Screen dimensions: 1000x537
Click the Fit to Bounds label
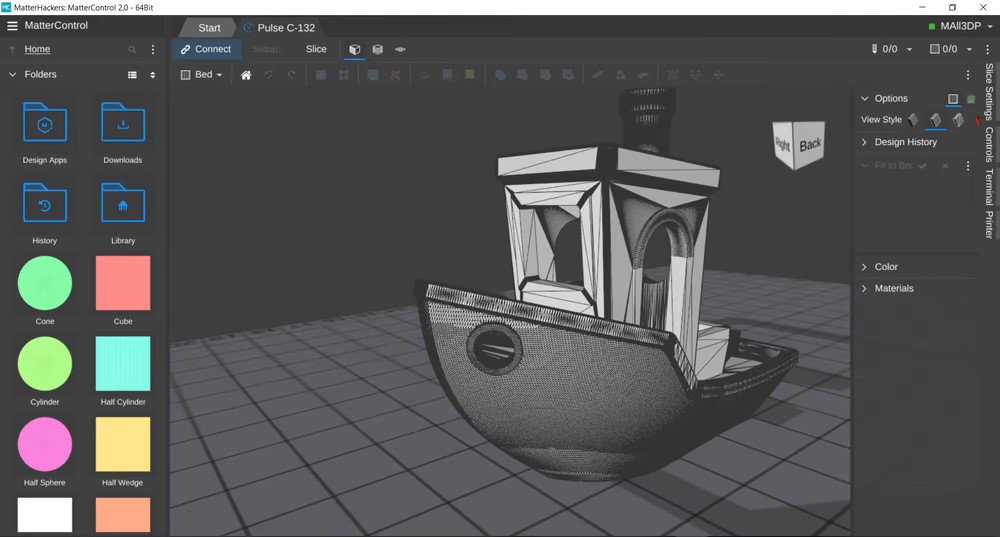(x=893, y=166)
